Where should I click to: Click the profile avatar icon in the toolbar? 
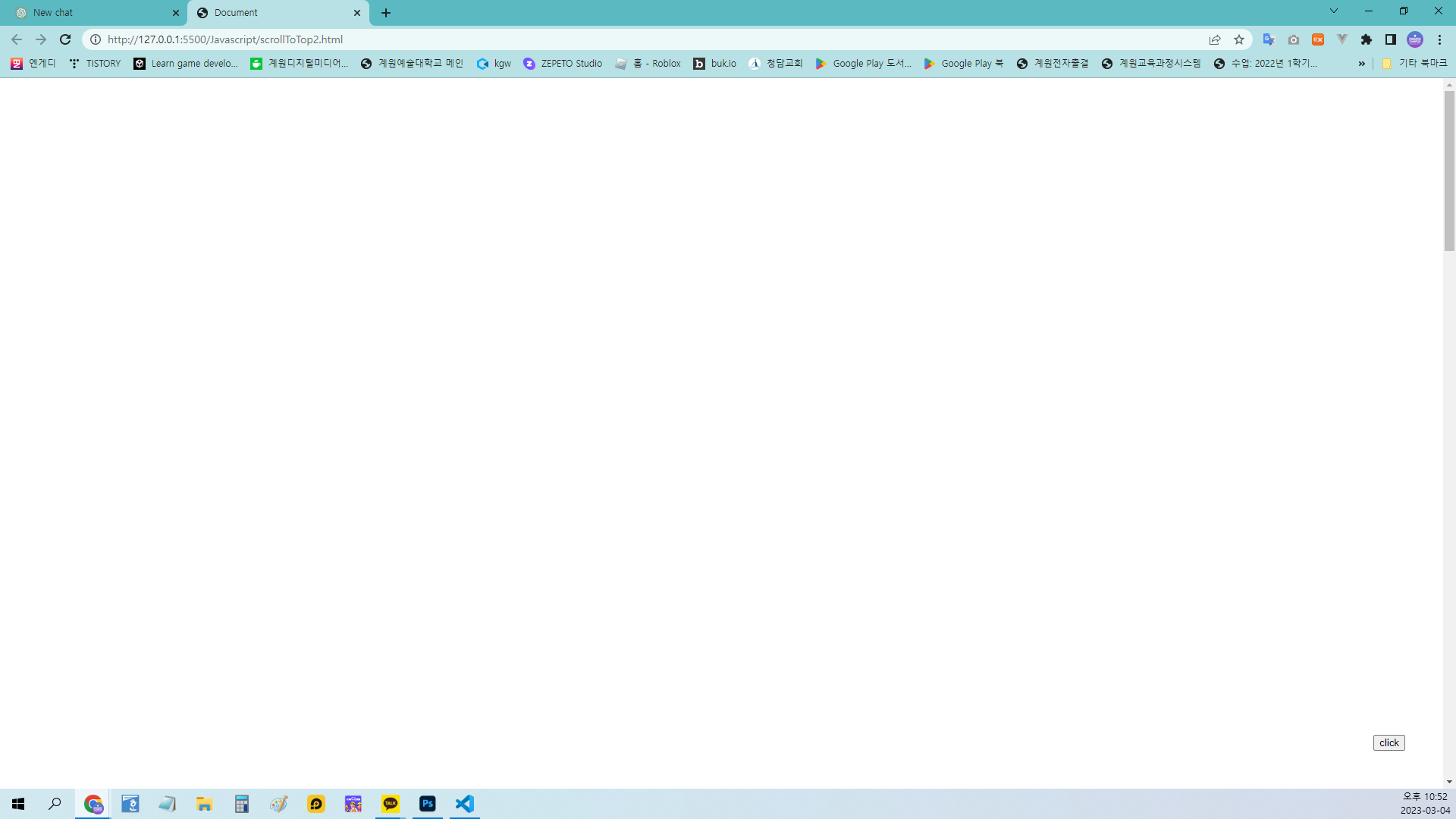coord(1415,39)
